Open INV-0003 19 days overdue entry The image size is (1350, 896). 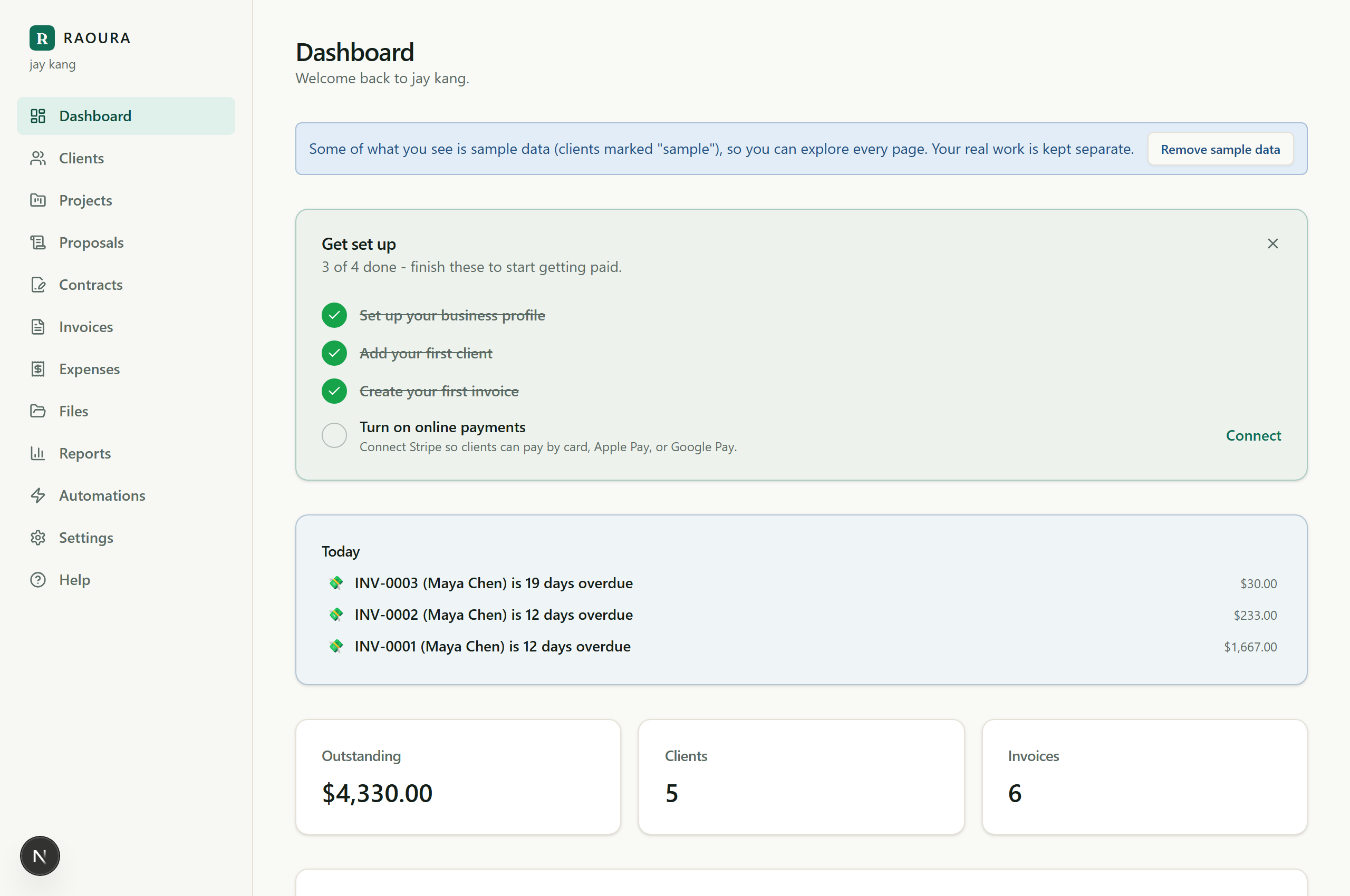[x=801, y=583]
